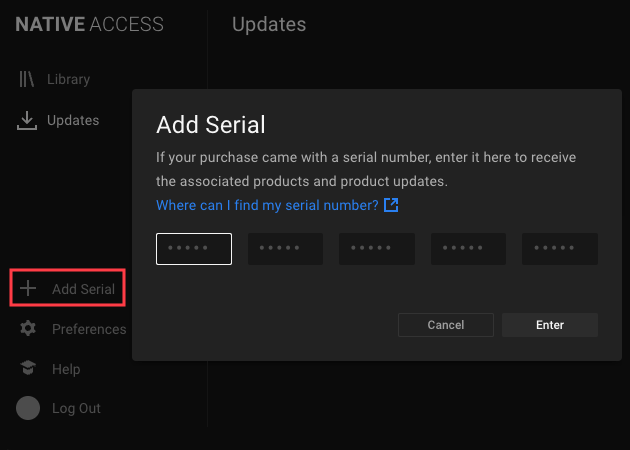The height and width of the screenshot is (450, 630).
Task: Click the Help graduation cap icon
Action: pyautogui.click(x=28, y=368)
